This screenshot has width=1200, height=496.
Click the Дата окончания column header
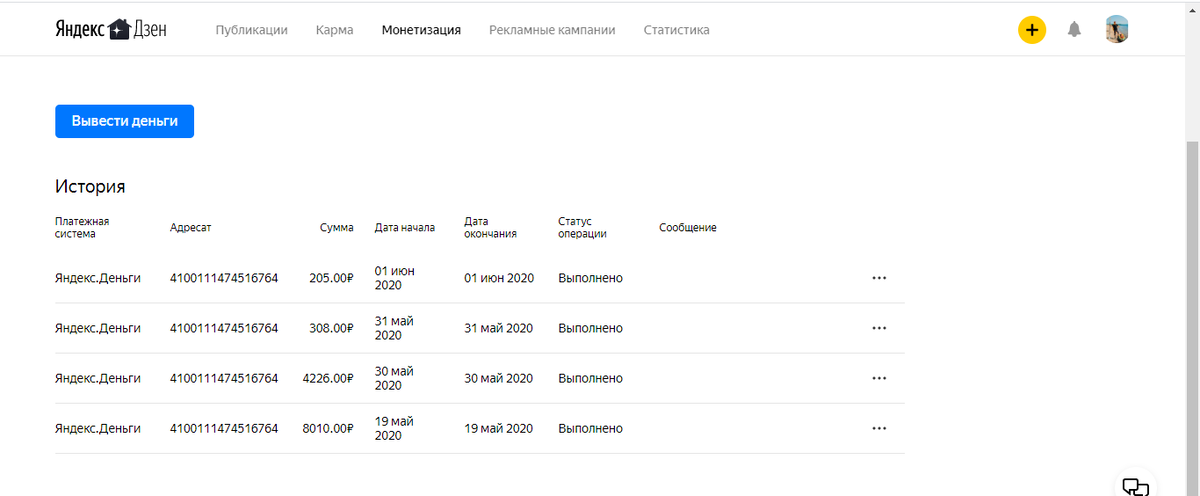pyautogui.click(x=491, y=228)
